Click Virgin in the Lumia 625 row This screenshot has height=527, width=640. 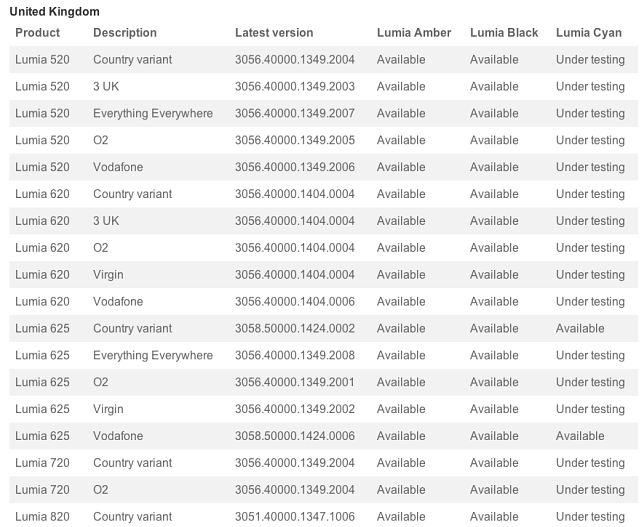point(108,409)
